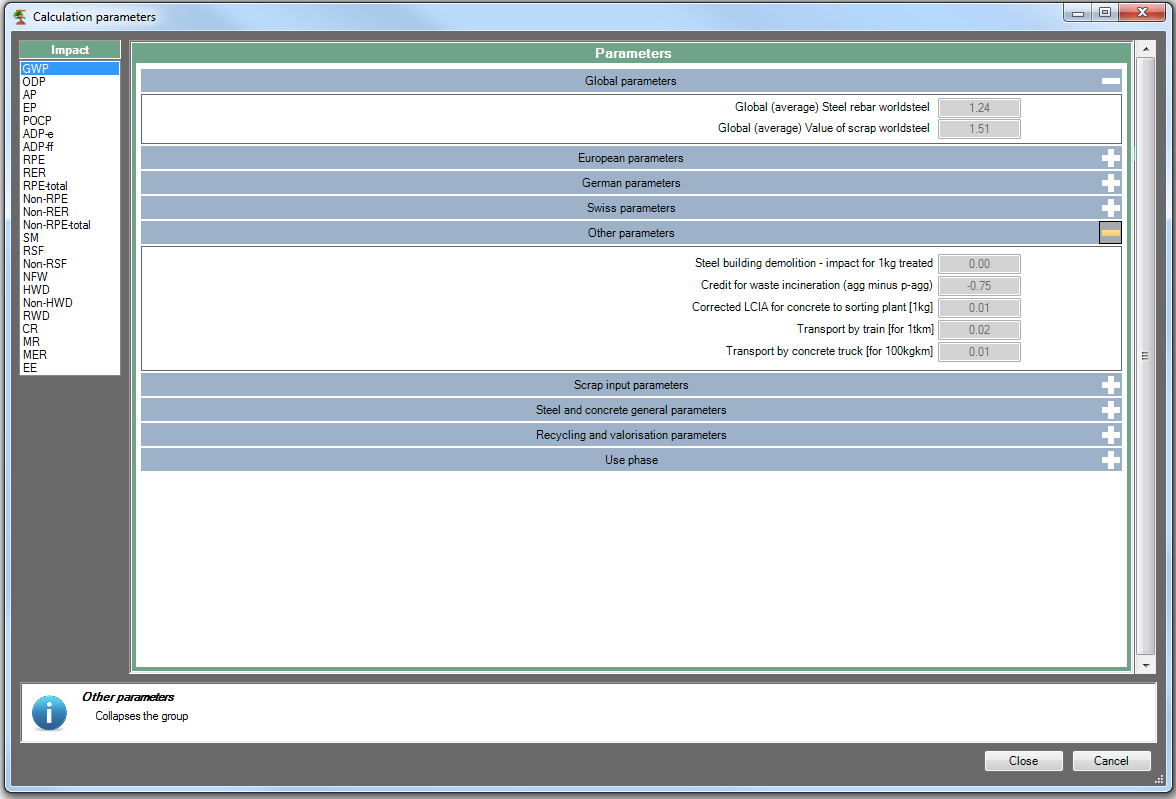Select CR impact indicator

tap(70, 329)
